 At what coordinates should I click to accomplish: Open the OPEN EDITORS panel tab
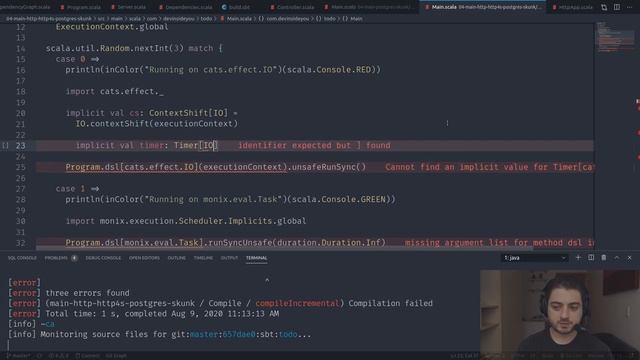click(x=144, y=258)
